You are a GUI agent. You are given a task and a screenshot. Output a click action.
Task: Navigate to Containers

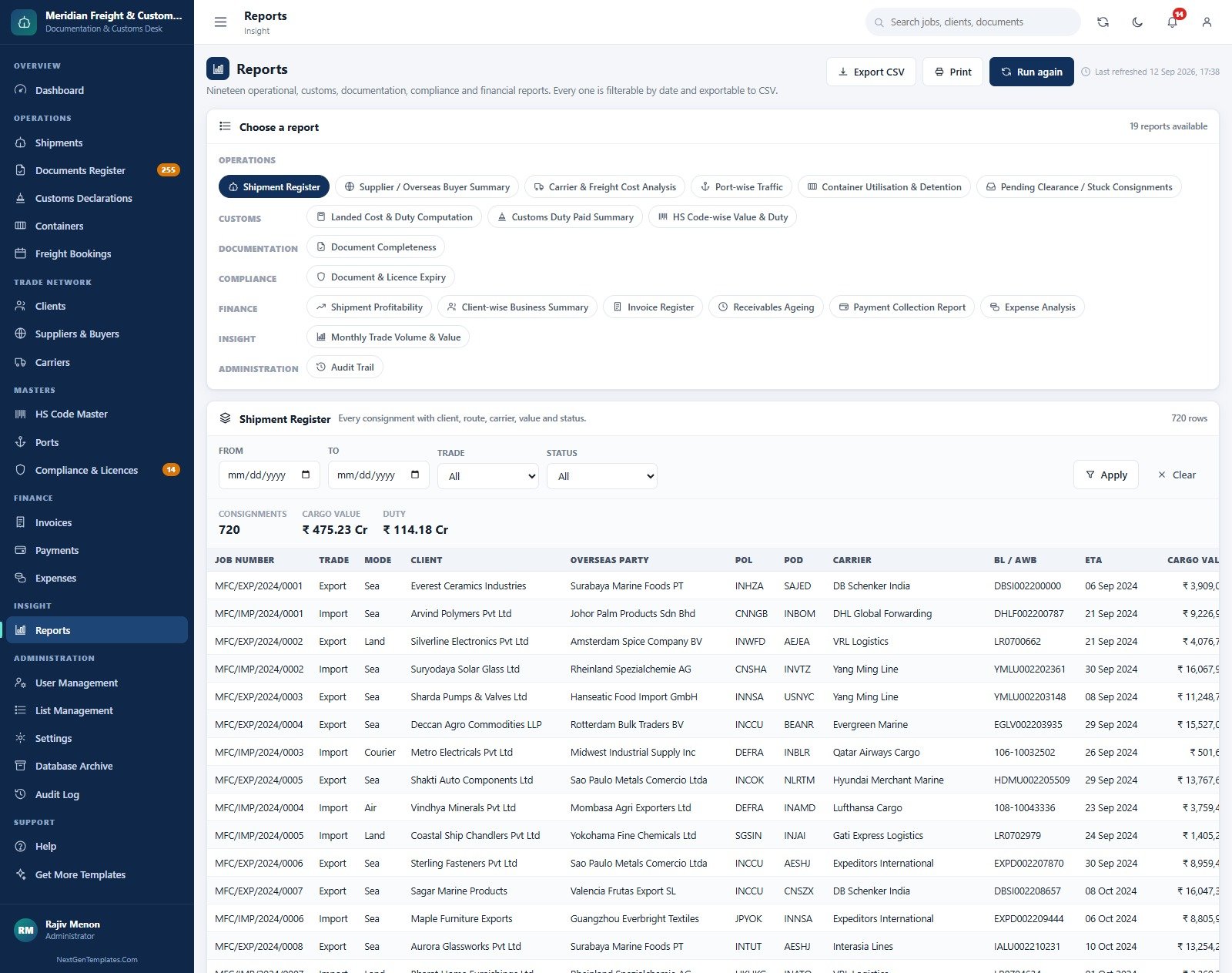point(97,226)
